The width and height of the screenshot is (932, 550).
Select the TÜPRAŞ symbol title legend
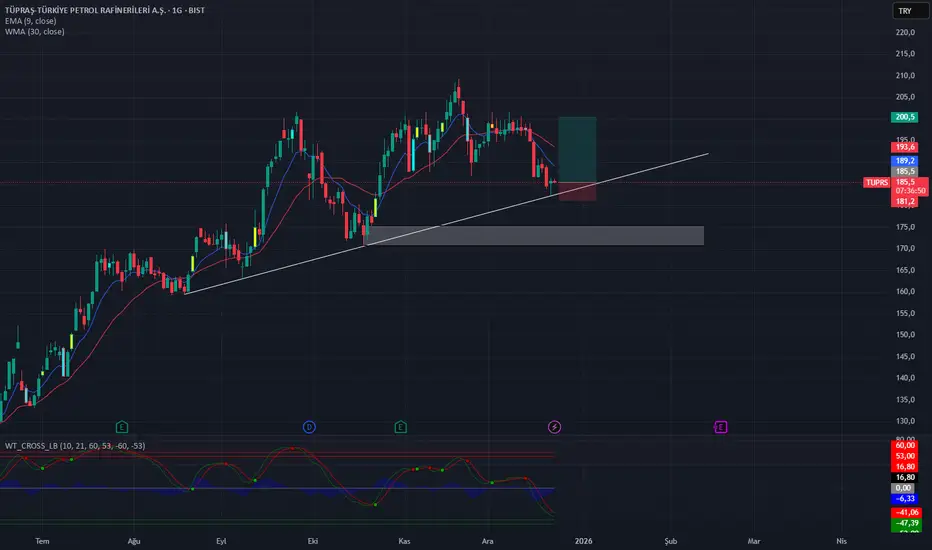tap(105, 10)
